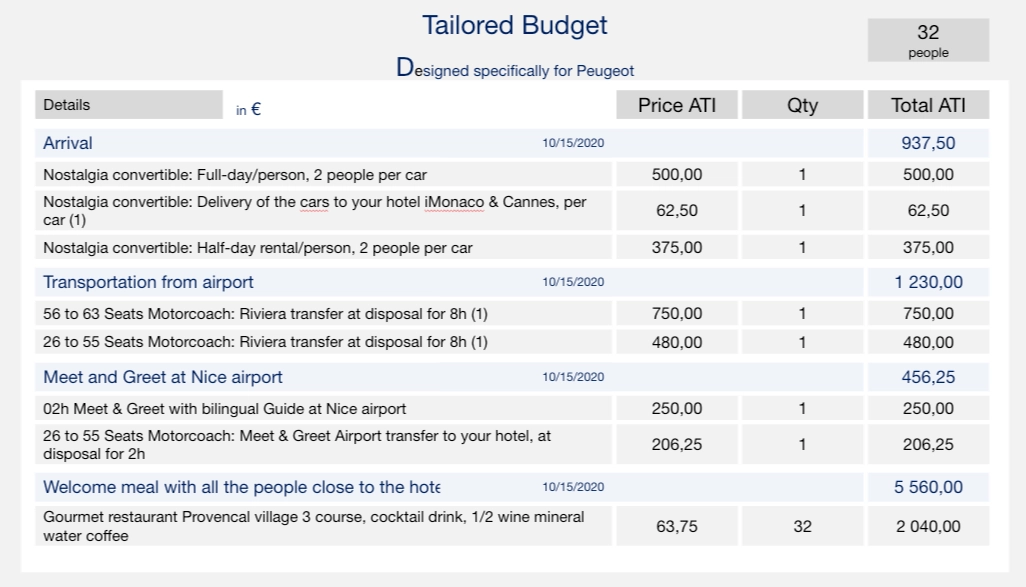Screen dimensions: 1026x587
Task: Select the 1 230,00 section total
Action: point(928,282)
